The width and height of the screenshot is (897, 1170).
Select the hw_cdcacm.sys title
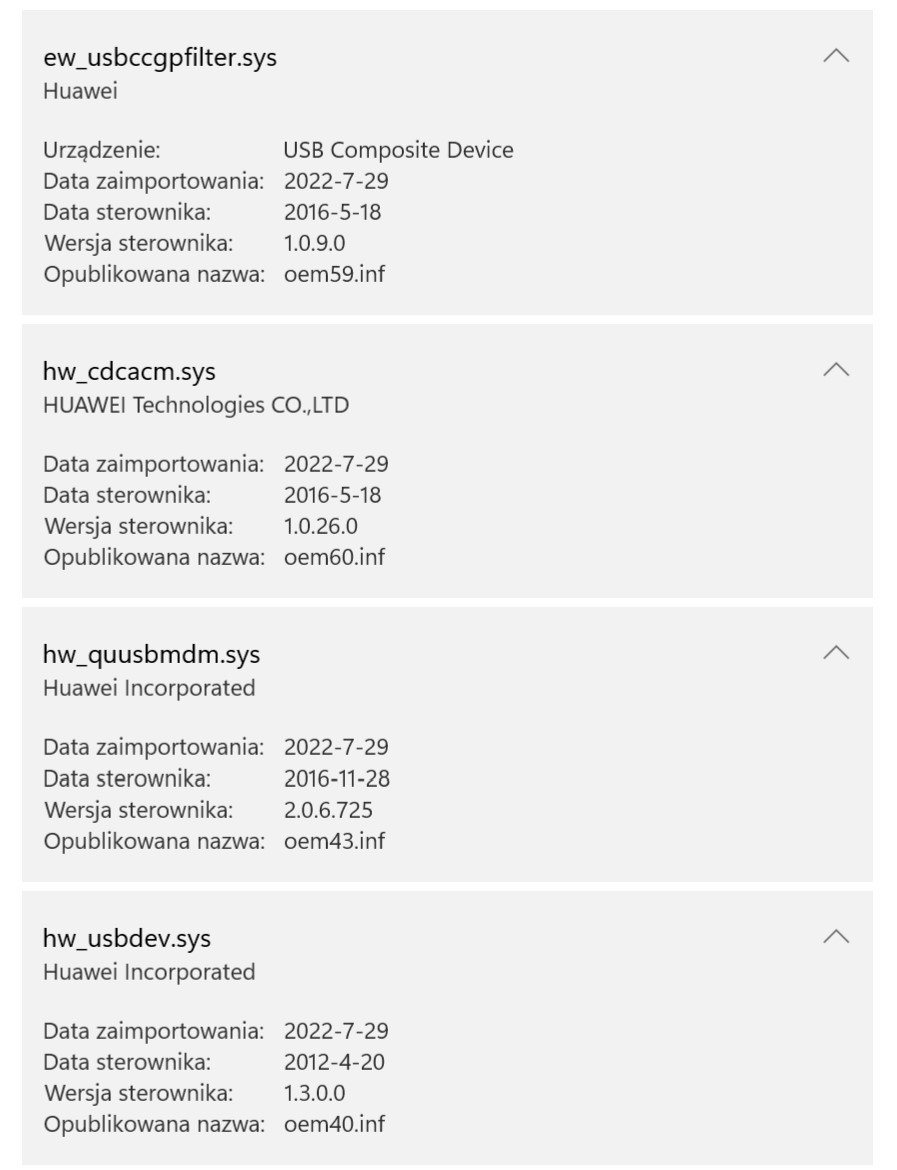click(129, 372)
